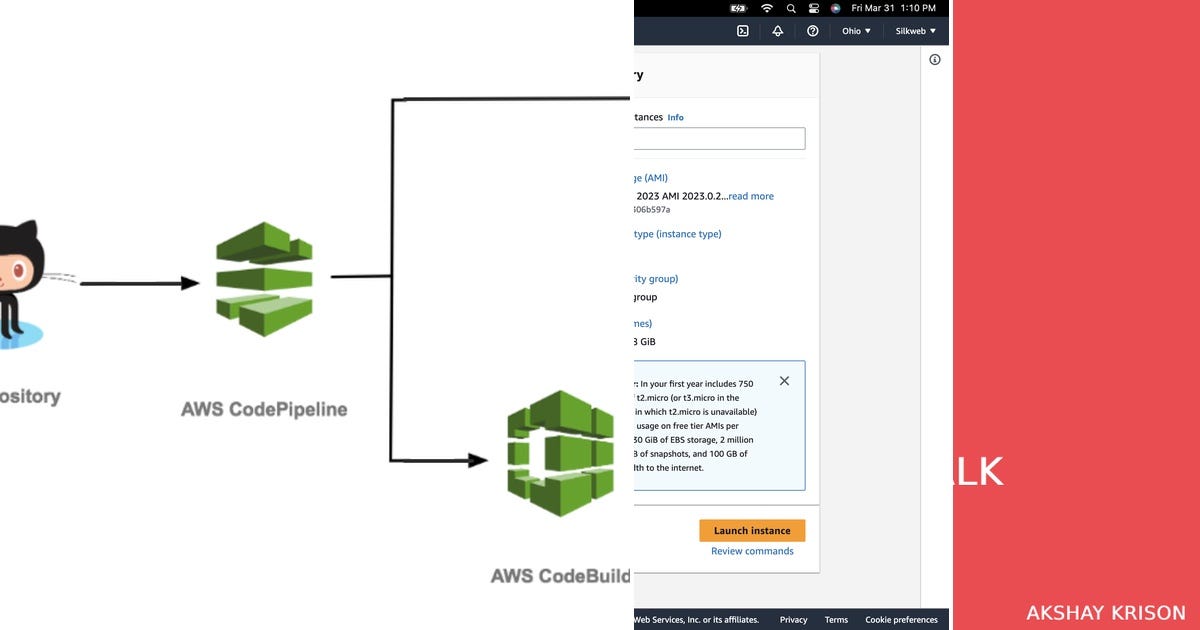The height and width of the screenshot is (630, 1200).
Task: Open the notifications bell in AWS console
Action: click(x=777, y=31)
